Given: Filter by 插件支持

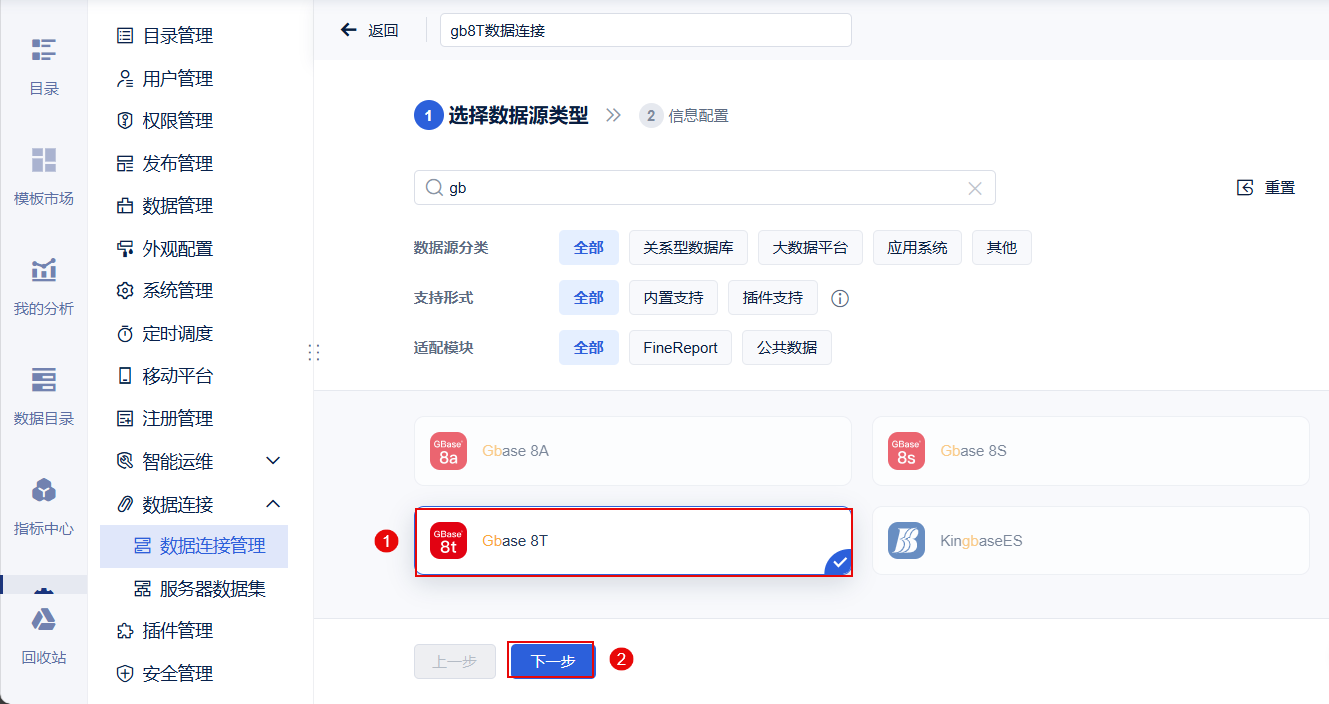Looking at the screenshot, I should 773,298.
